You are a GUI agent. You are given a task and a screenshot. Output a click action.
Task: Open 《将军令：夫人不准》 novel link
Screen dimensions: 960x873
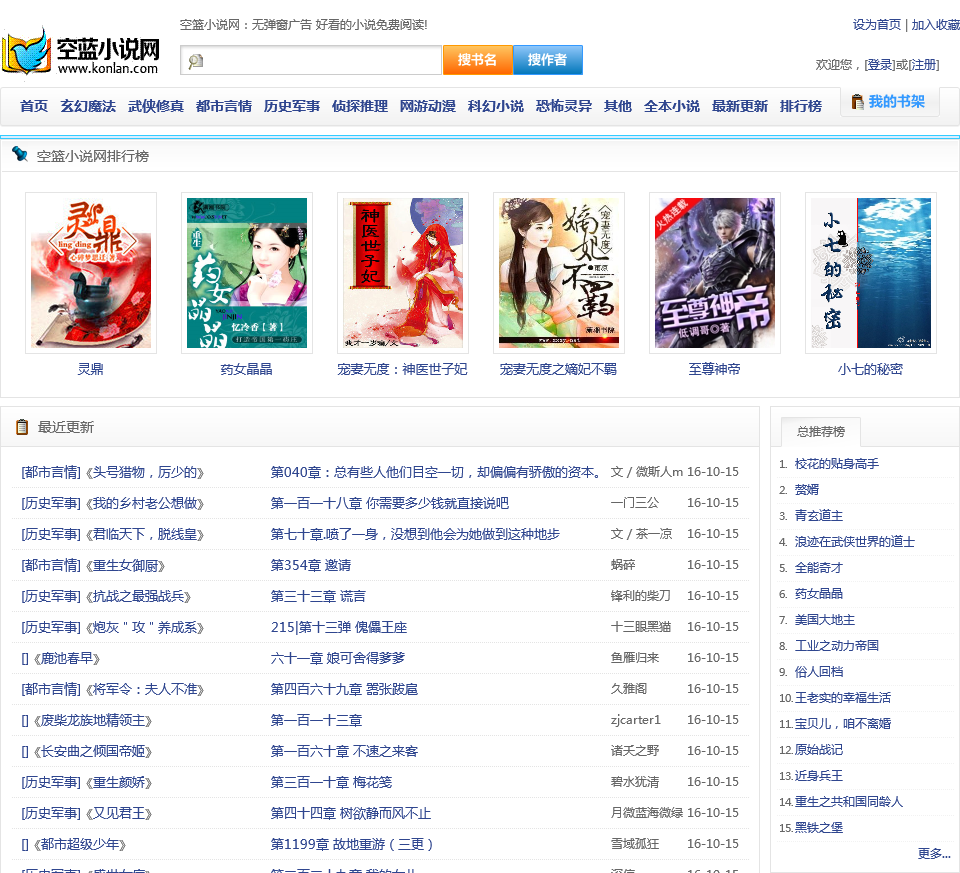145,689
